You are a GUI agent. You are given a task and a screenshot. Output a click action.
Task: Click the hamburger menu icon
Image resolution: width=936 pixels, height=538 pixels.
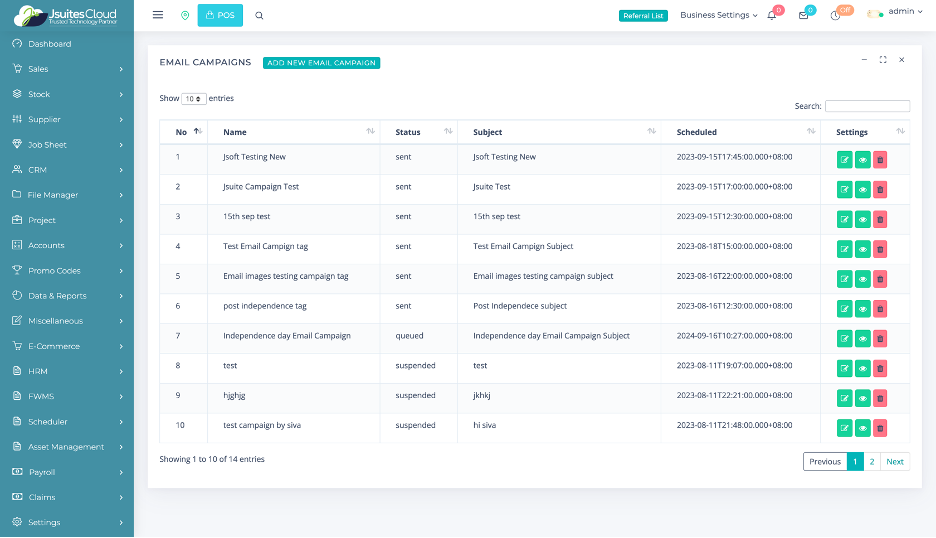(158, 15)
